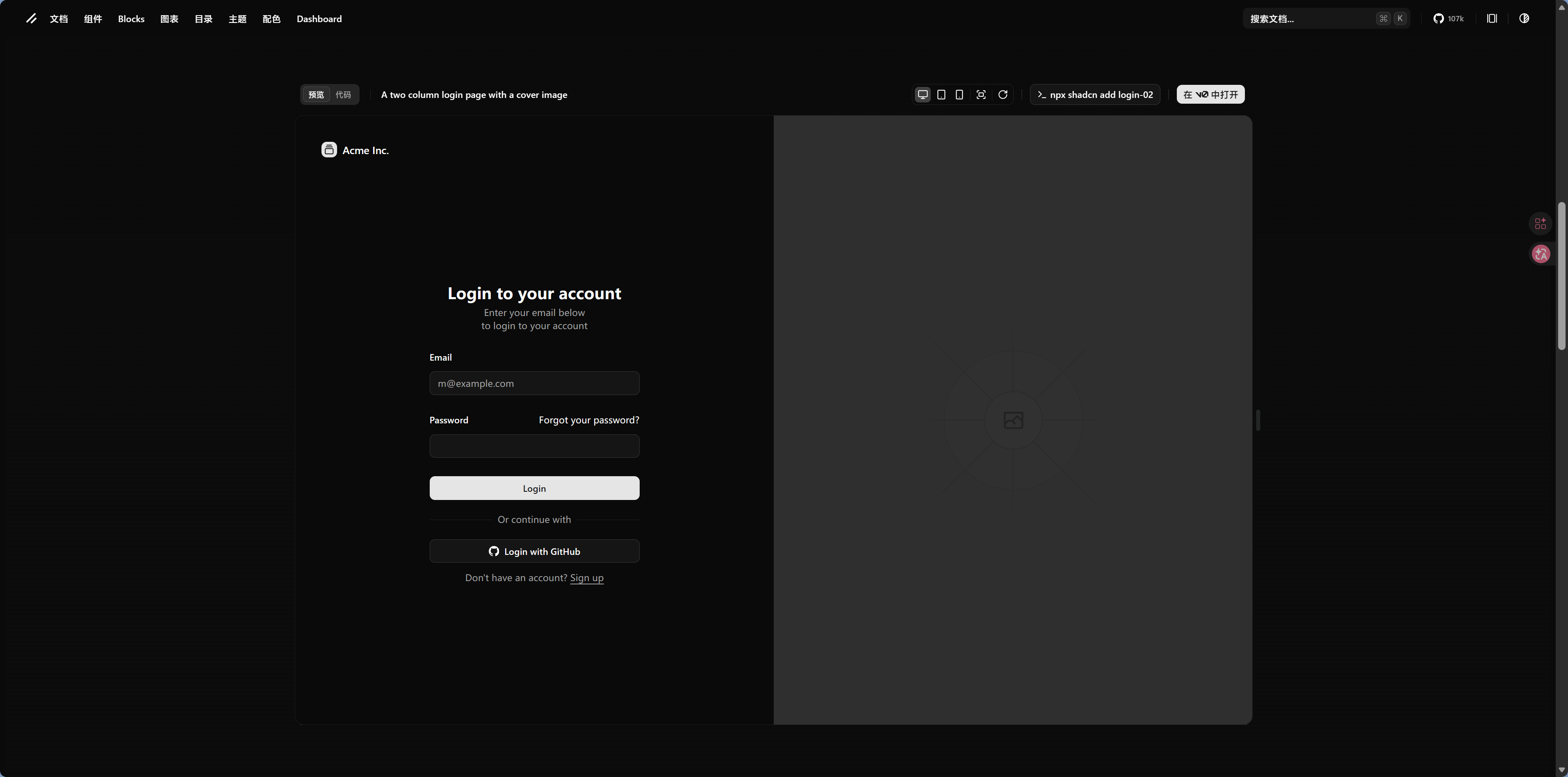Select the 预览 (preview) tab
1568x777 pixels.
coord(316,95)
